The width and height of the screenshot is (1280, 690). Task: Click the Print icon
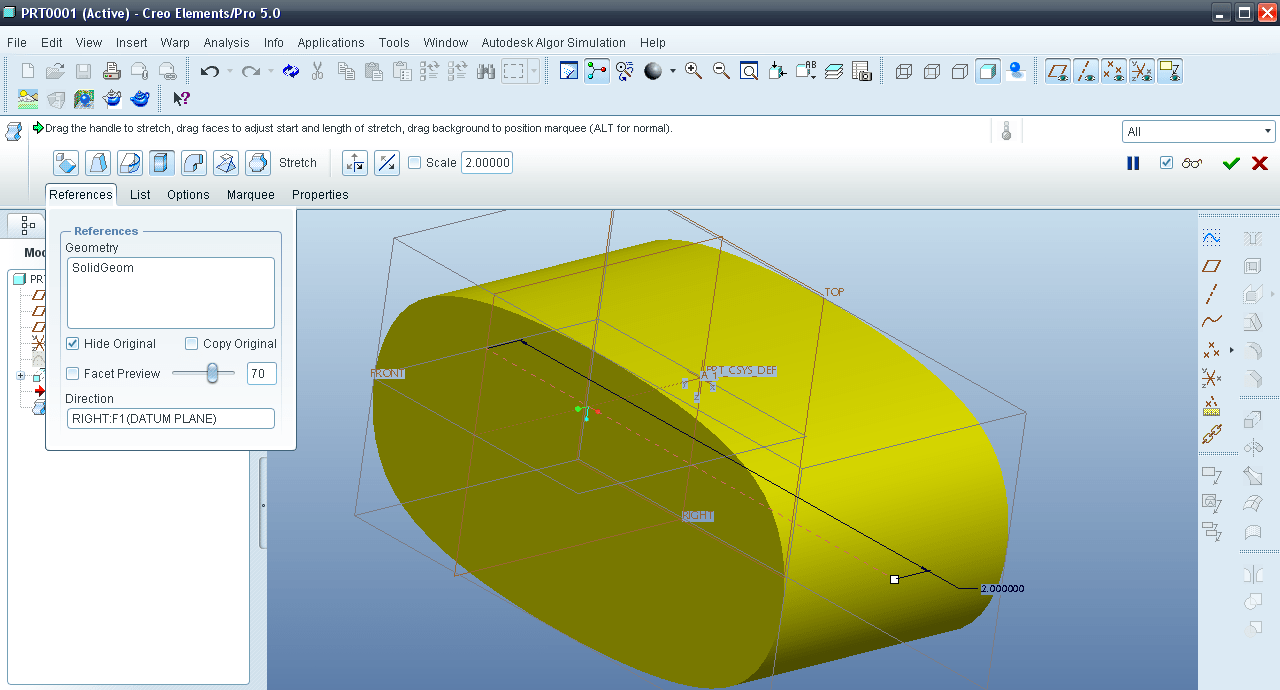(x=112, y=71)
